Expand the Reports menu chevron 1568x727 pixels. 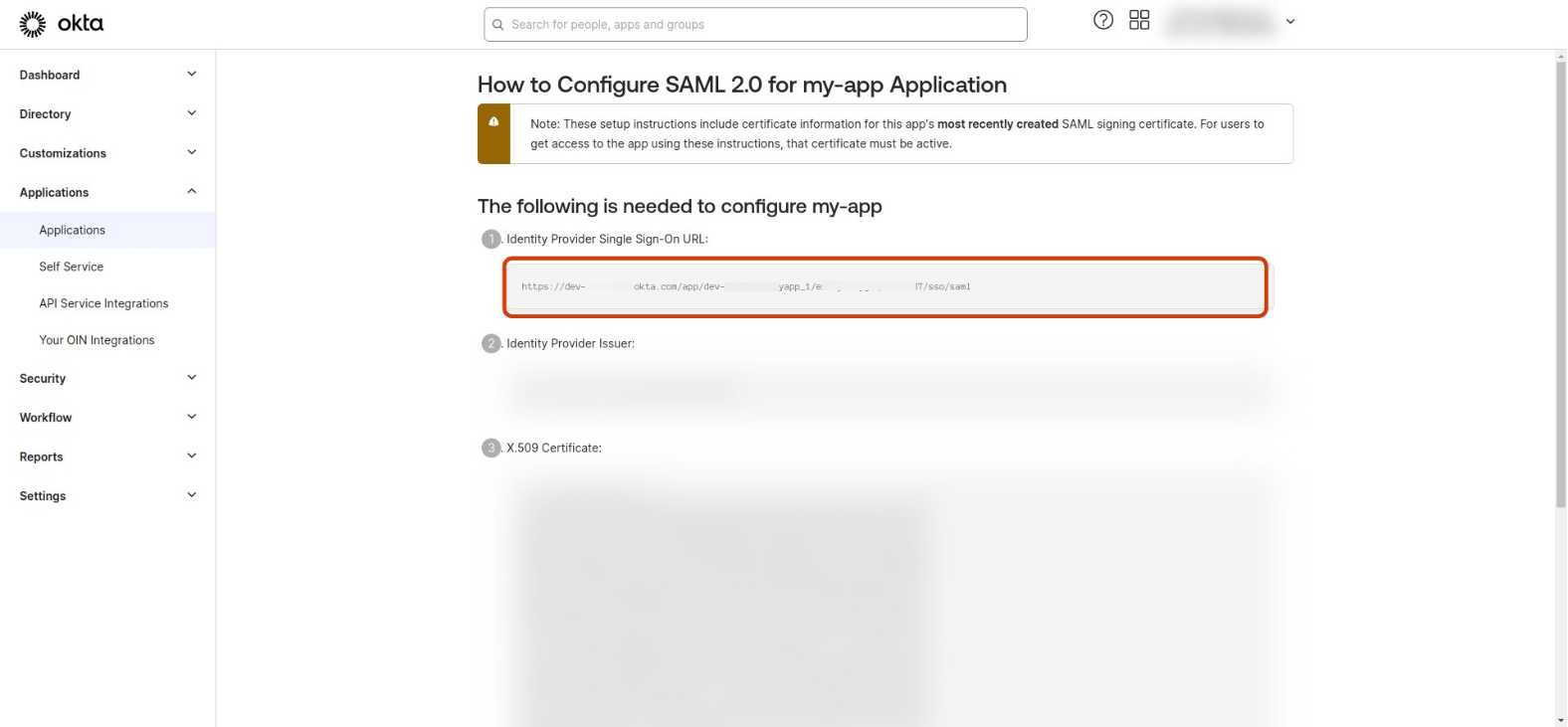[192, 456]
